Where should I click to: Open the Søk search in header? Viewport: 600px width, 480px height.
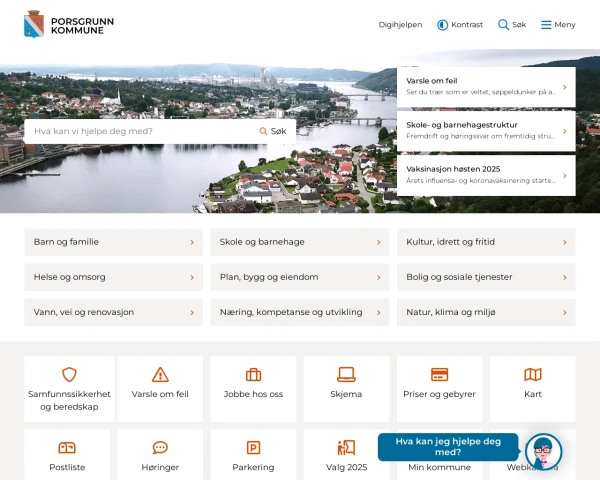tap(512, 25)
